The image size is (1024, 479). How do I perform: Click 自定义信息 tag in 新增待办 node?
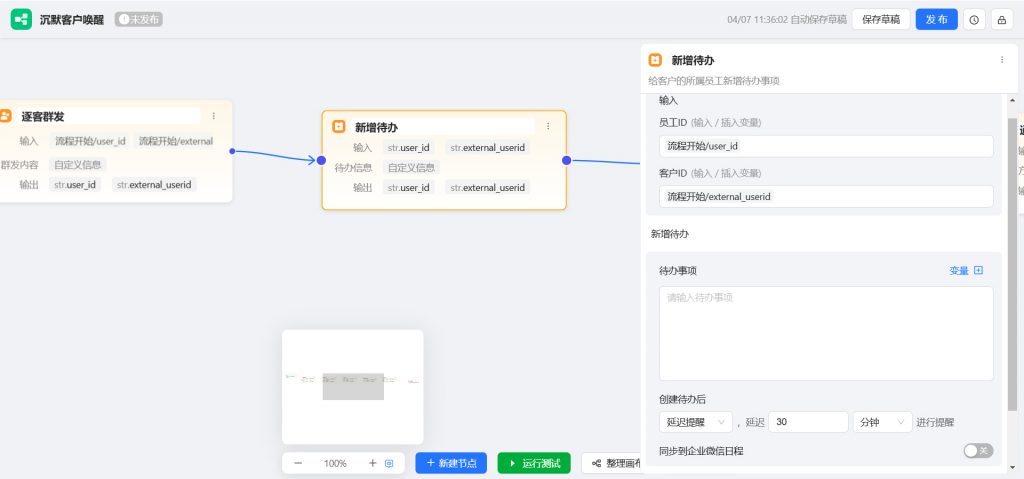click(411, 167)
